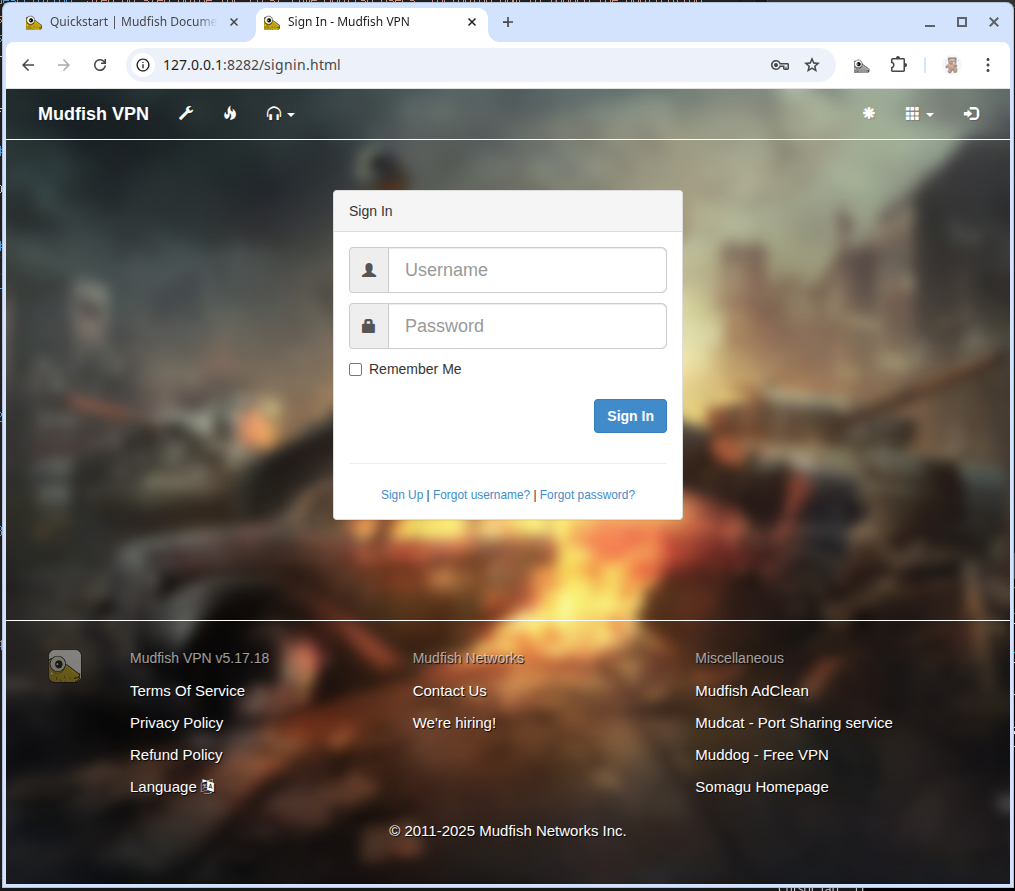
Task: Expand the headset support dropdown
Action: click(280, 114)
